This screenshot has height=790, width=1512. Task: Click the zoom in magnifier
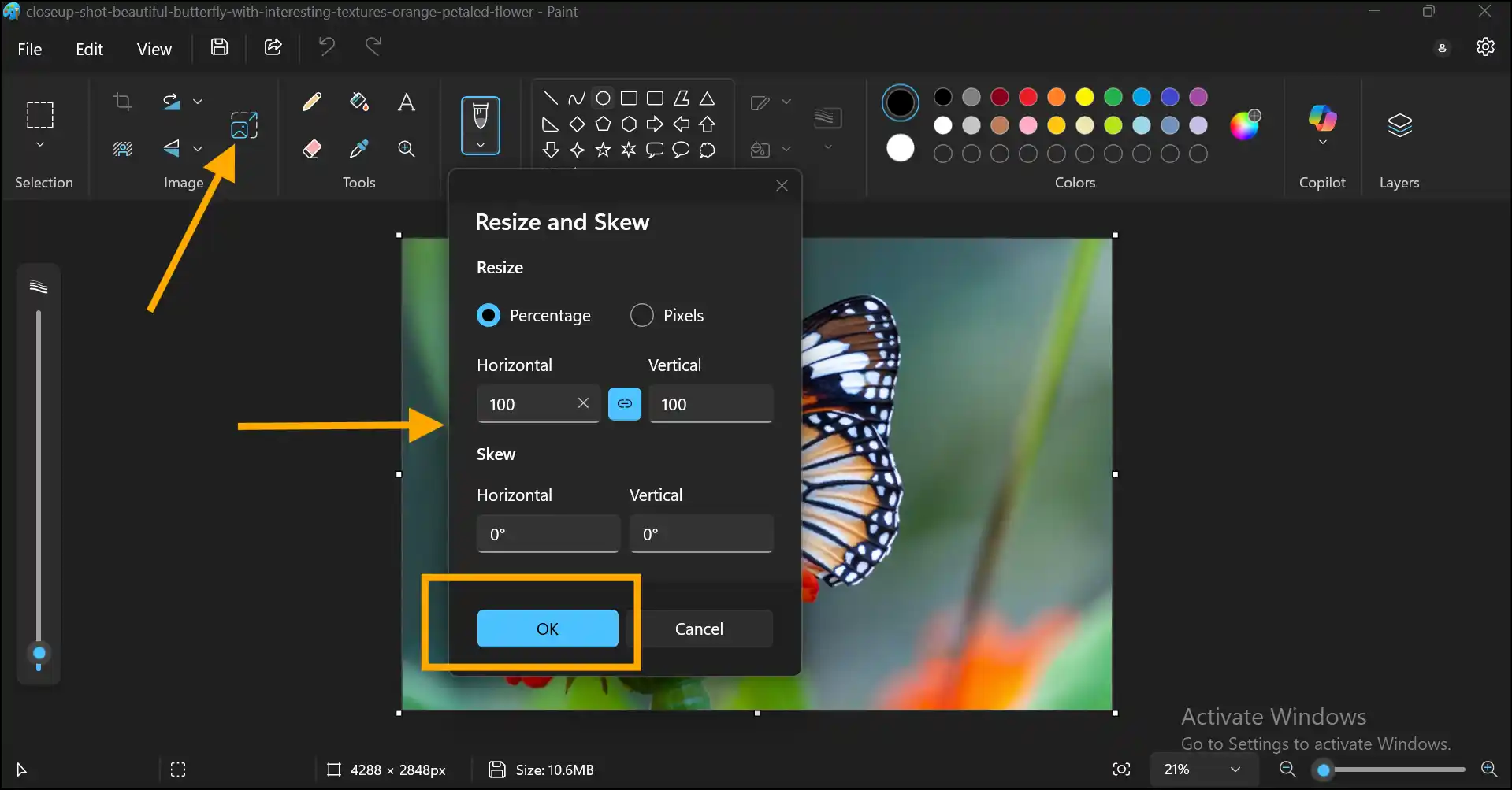[1489, 769]
